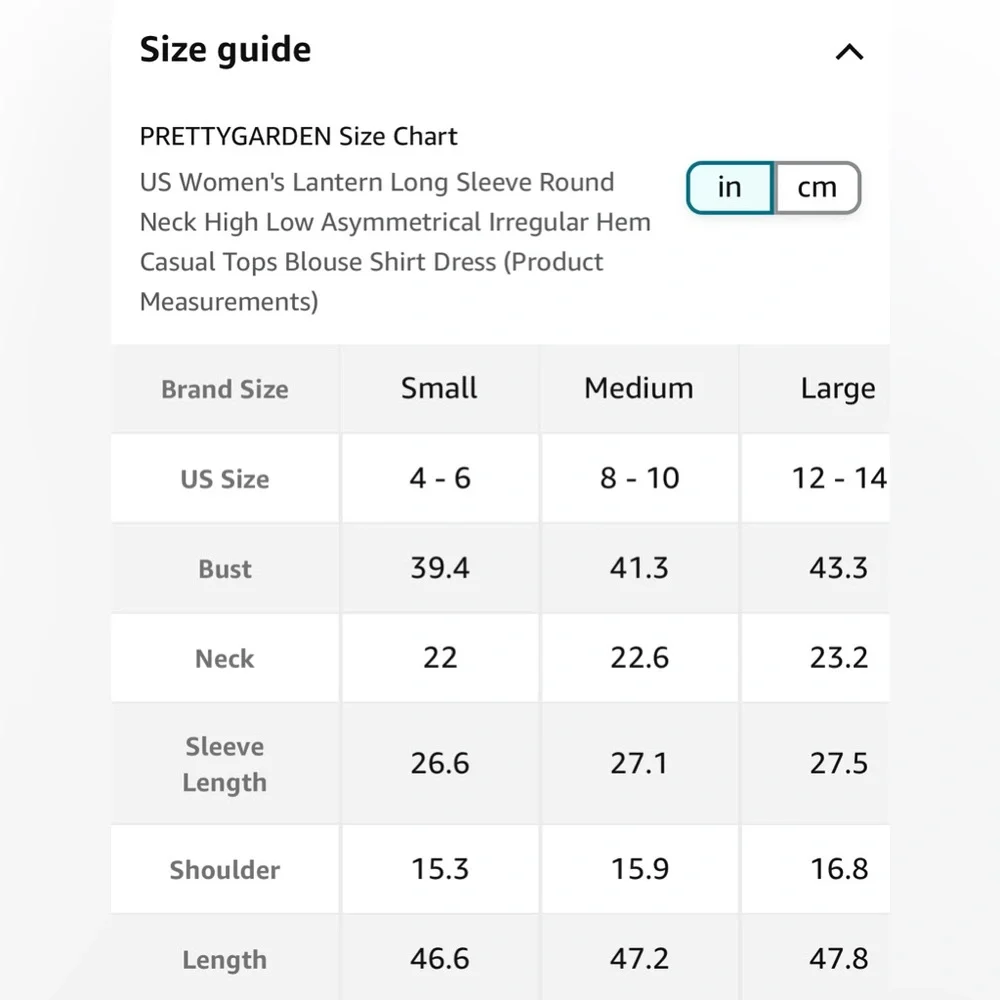The height and width of the screenshot is (1000, 1000).
Task: Click Small bust value 39.4
Action: pyautogui.click(x=440, y=568)
